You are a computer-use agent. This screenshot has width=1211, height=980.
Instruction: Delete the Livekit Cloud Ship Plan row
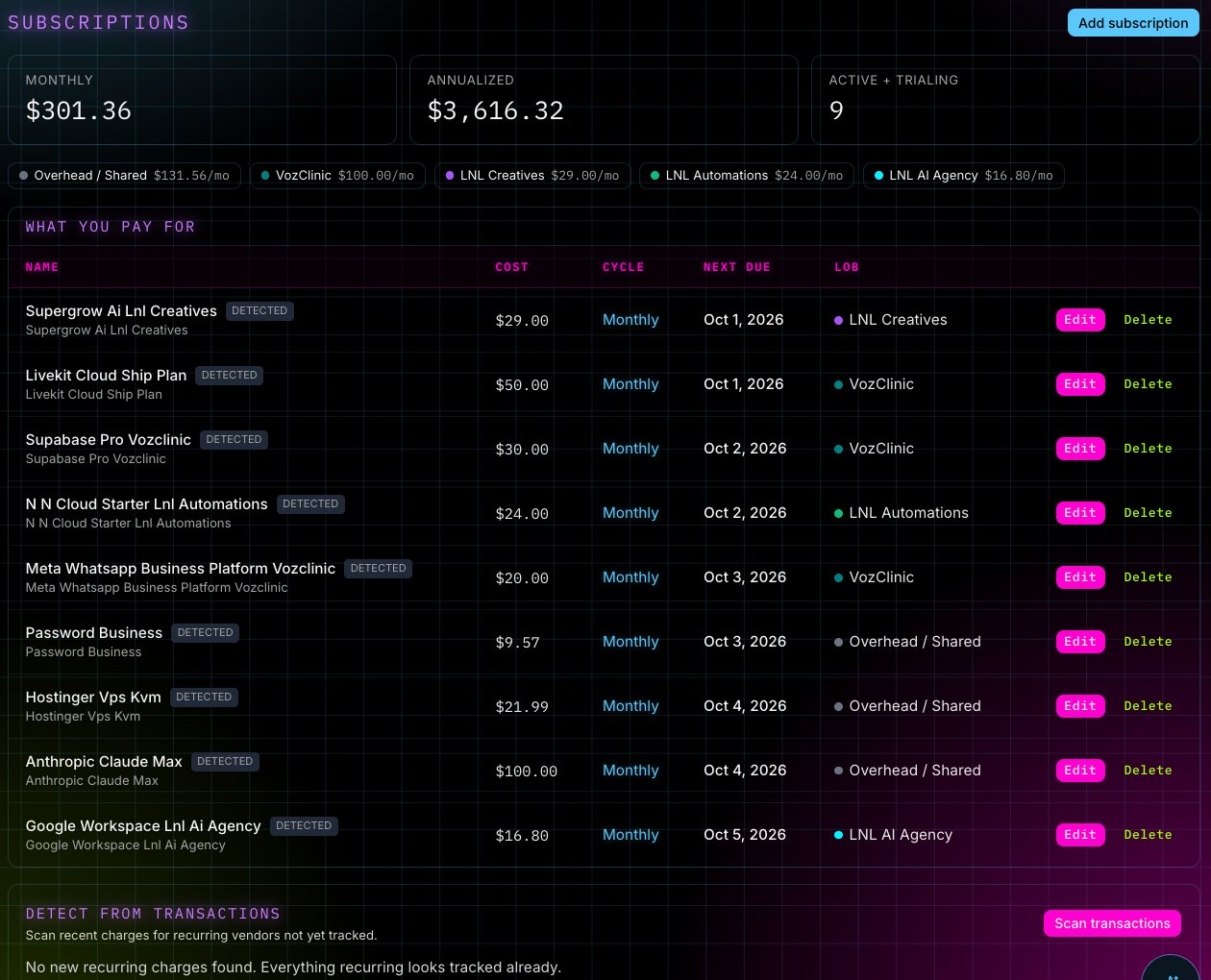point(1148,384)
